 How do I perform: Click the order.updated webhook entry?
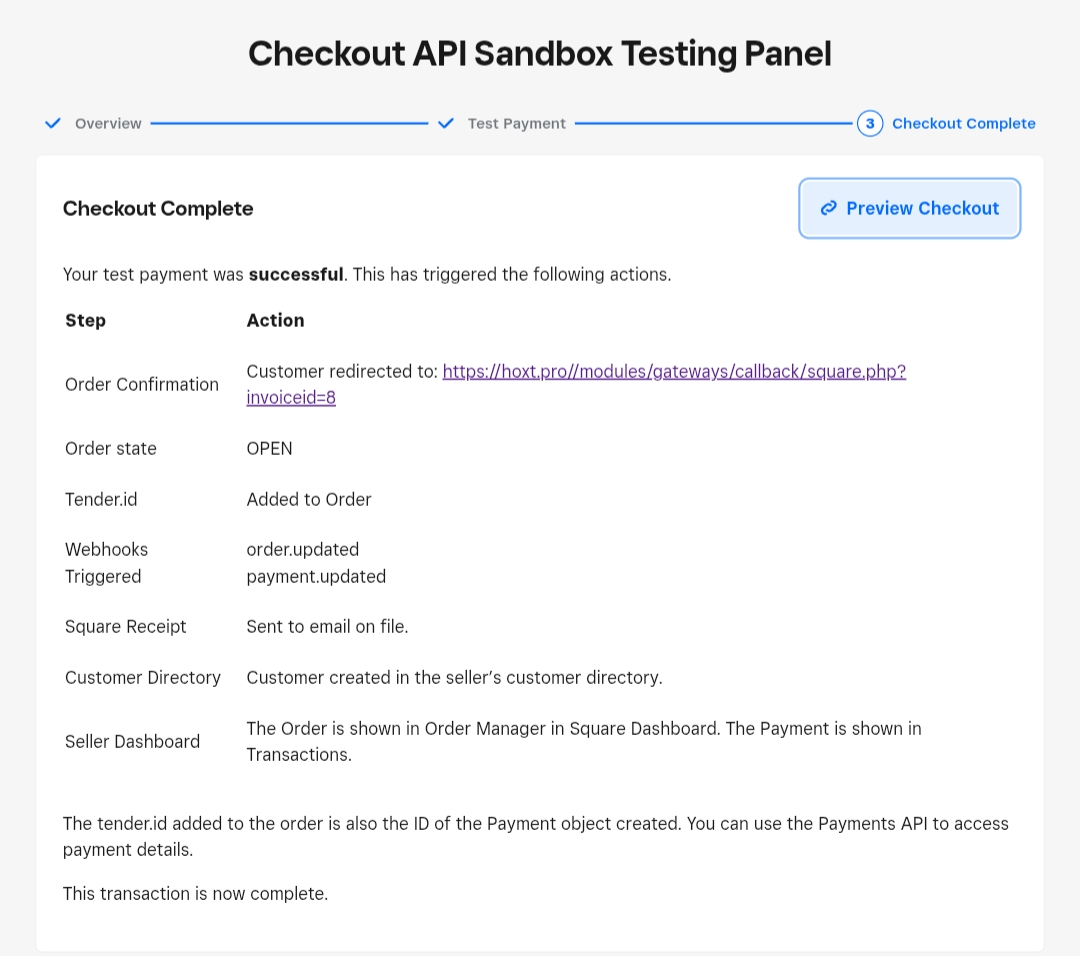click(303, 550)
